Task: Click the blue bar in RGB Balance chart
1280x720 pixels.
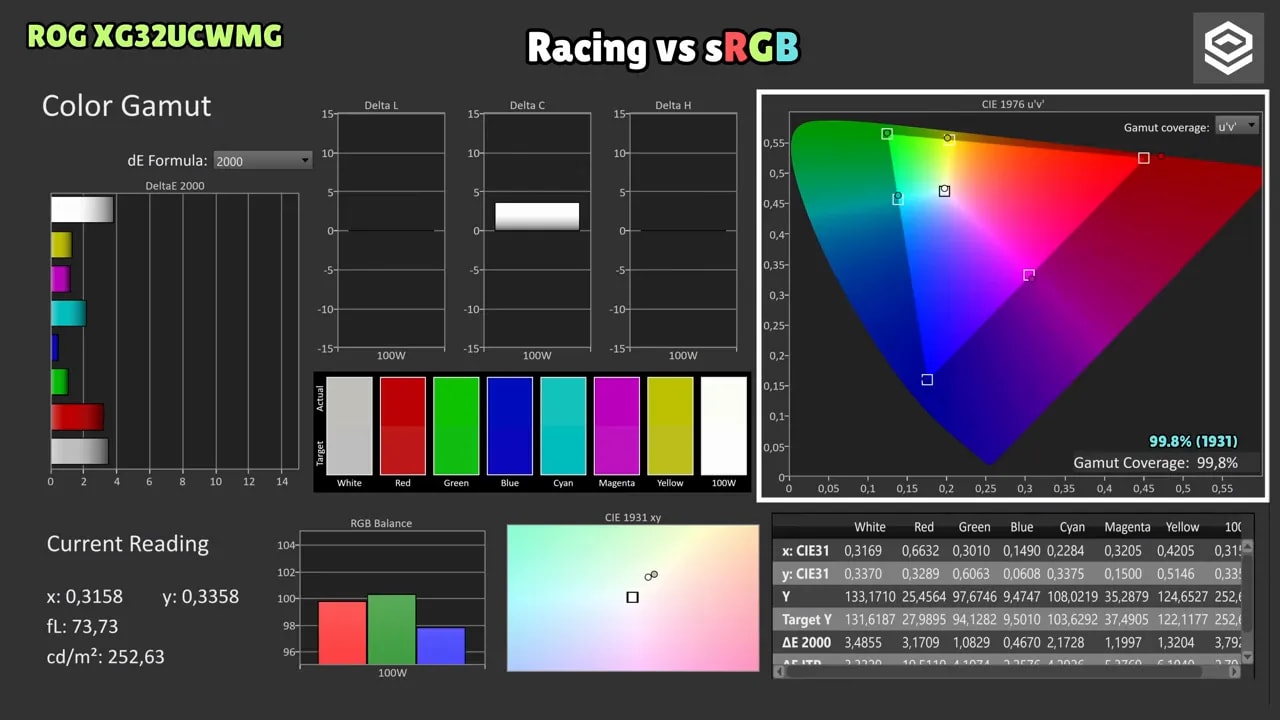Action: click(441, 646)
